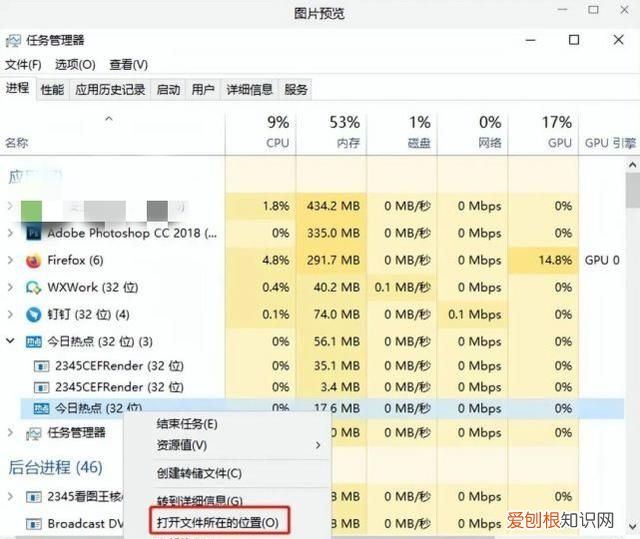Expand the 任务管理器 process row
Screen dimensions: 640x539
(x=10, y=433)
